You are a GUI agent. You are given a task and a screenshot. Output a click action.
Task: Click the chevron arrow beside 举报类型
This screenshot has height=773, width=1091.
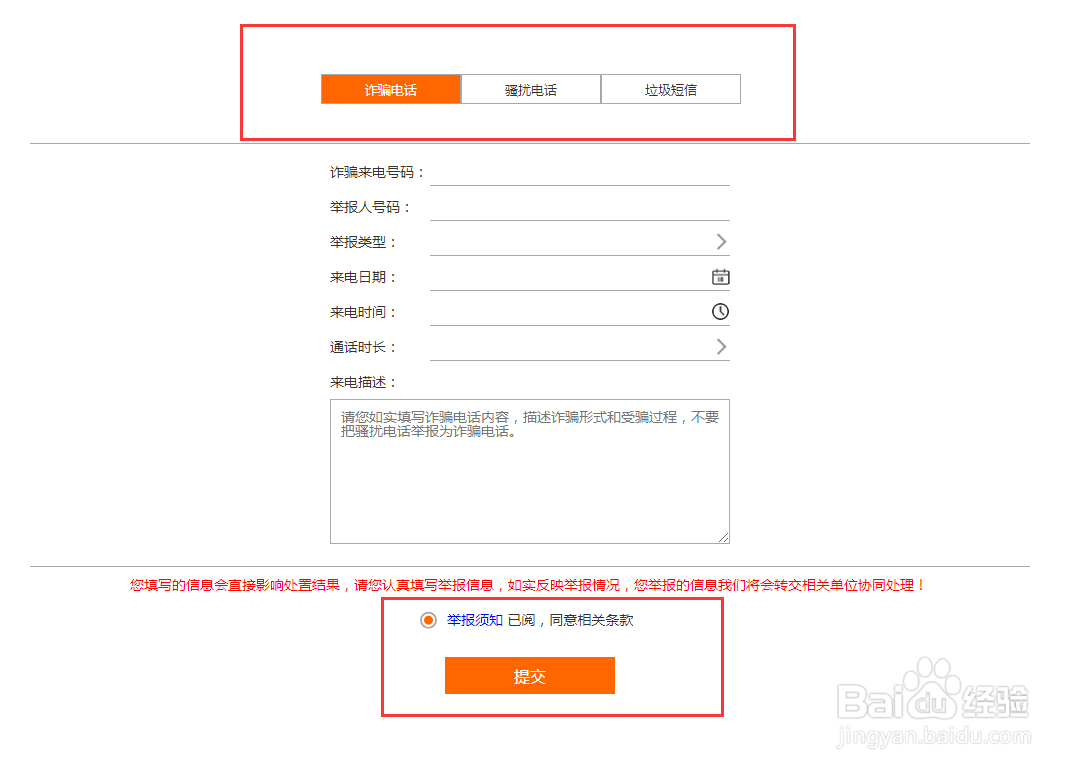[x=719, y=241]
